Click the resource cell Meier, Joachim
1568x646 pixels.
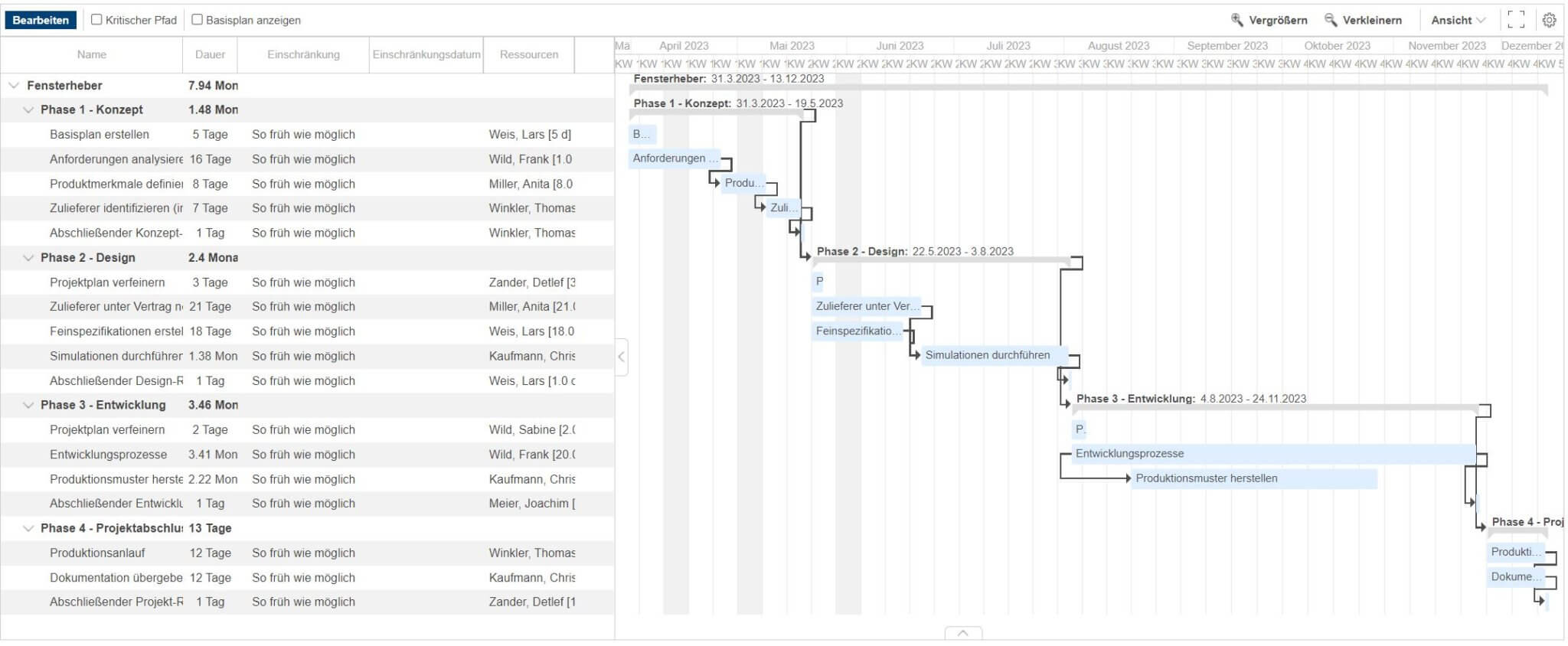pos(530,504)
